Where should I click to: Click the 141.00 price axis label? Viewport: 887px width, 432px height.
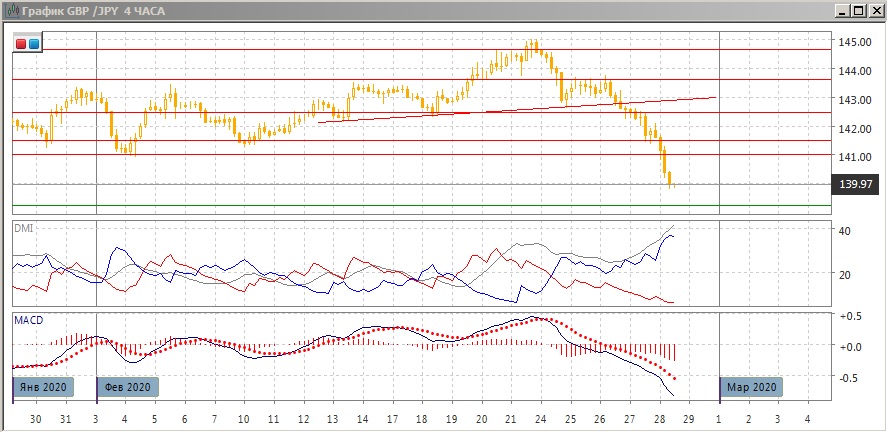853,157
